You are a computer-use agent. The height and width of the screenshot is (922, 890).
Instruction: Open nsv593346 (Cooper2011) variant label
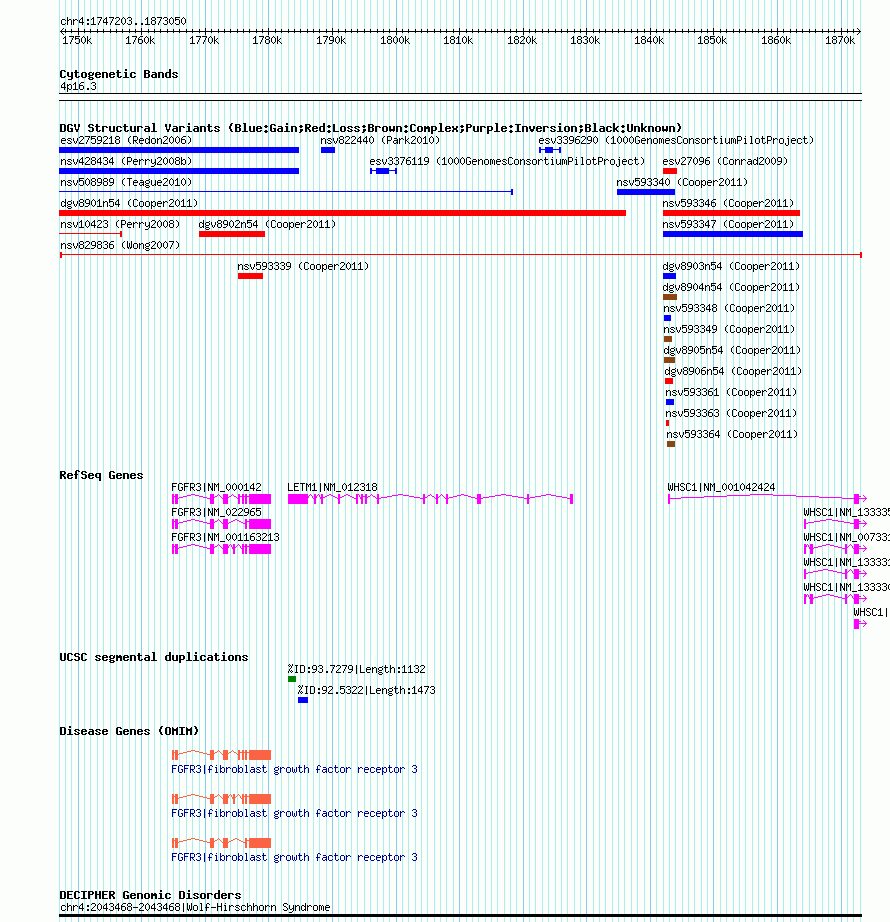[x=728, y=203]
